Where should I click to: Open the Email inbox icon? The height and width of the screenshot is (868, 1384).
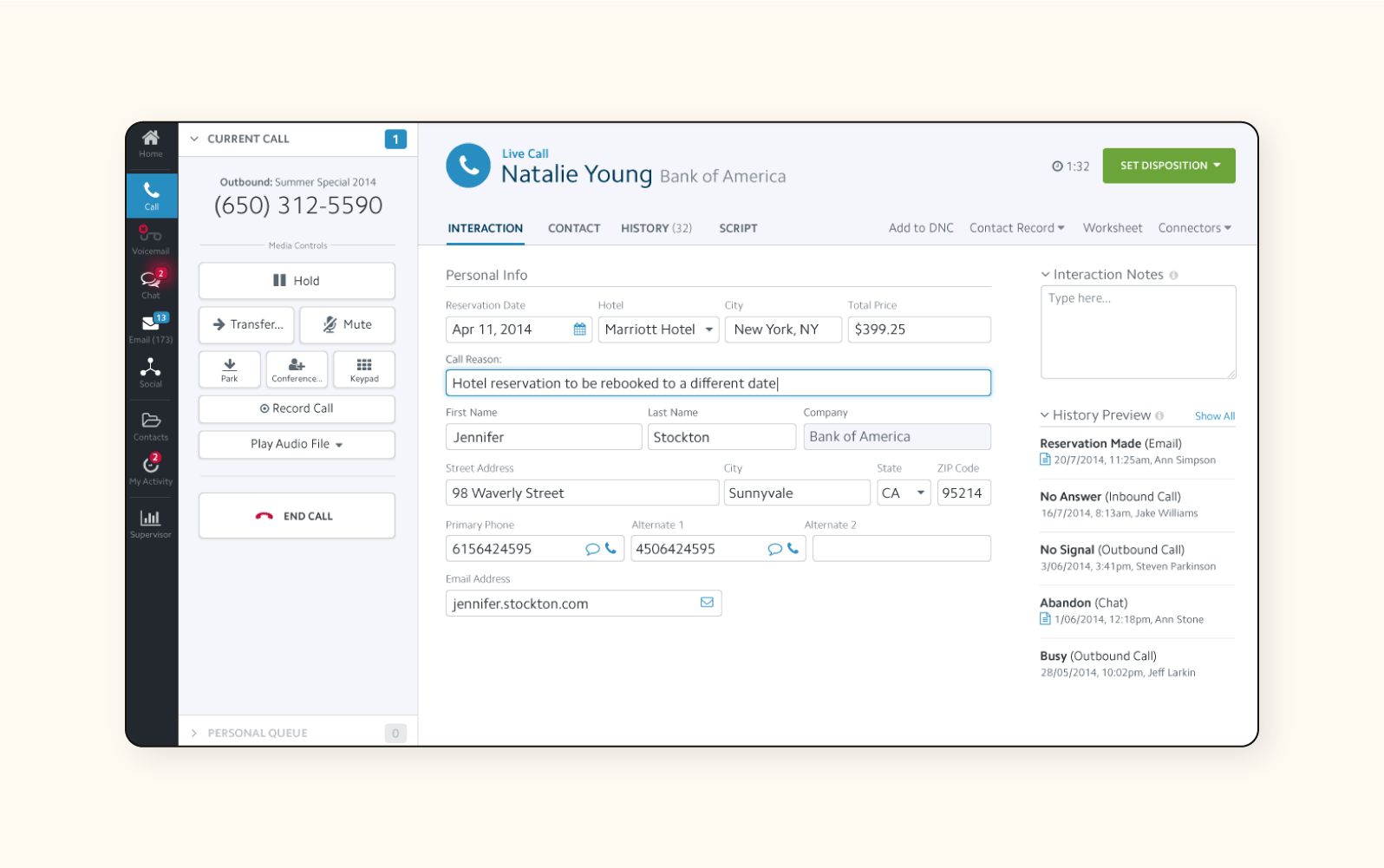point(151,327)
